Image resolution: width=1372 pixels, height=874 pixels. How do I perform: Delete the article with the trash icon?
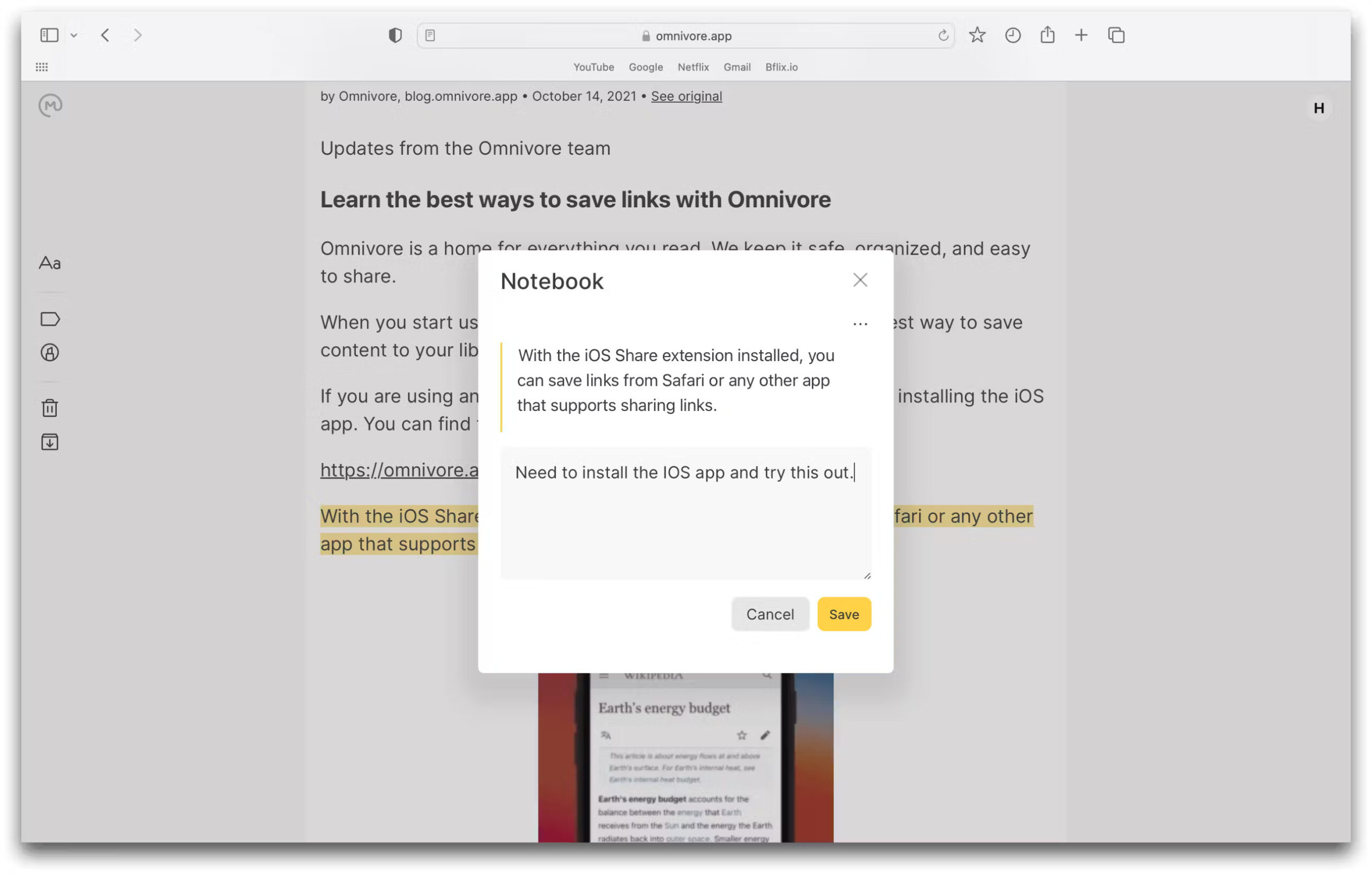tap(50, 408)
